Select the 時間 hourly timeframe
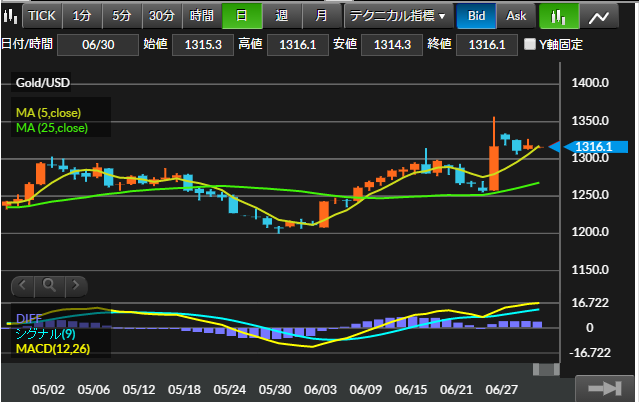 202,16
